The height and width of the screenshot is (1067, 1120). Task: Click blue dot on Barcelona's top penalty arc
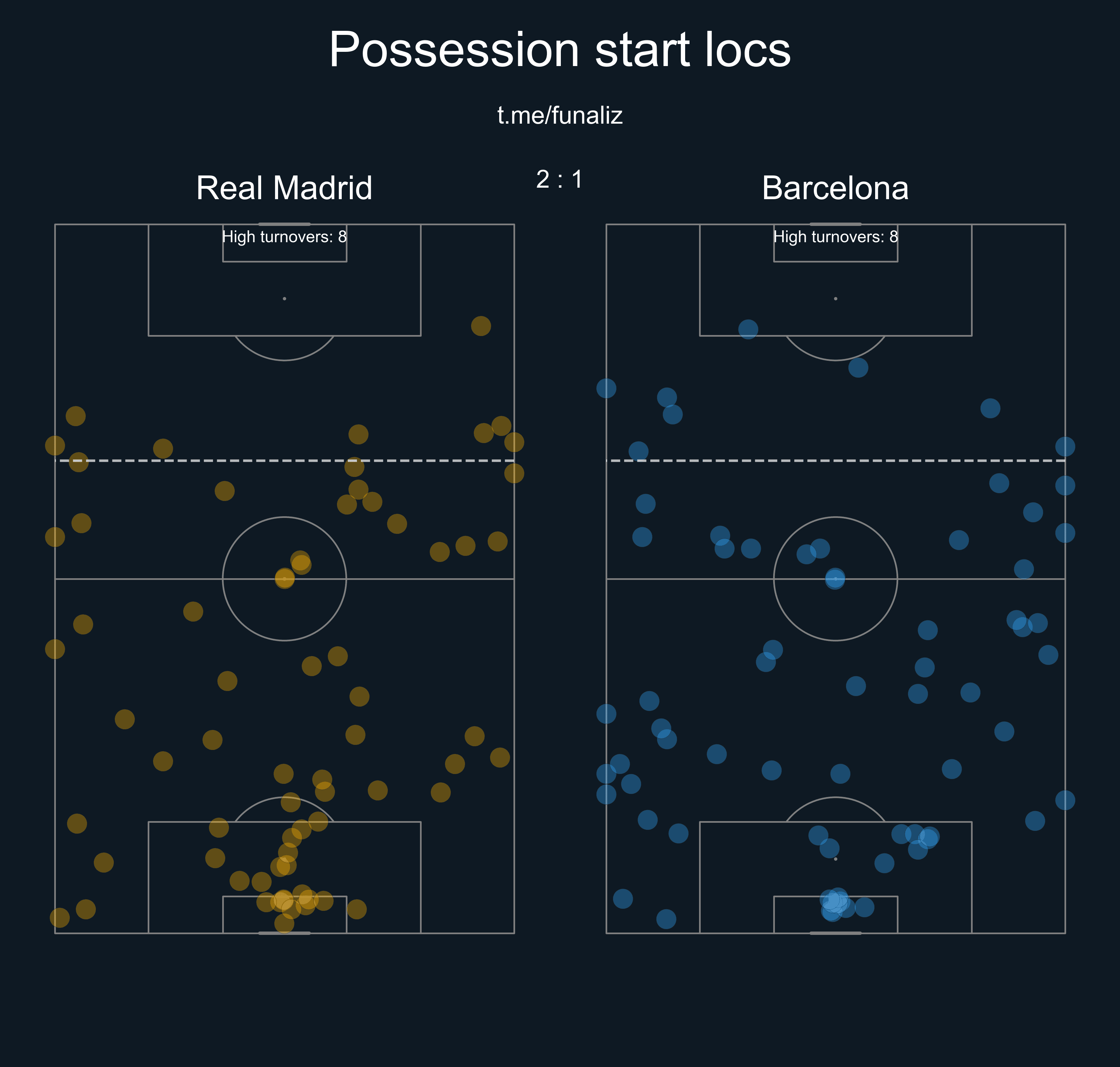857,368
